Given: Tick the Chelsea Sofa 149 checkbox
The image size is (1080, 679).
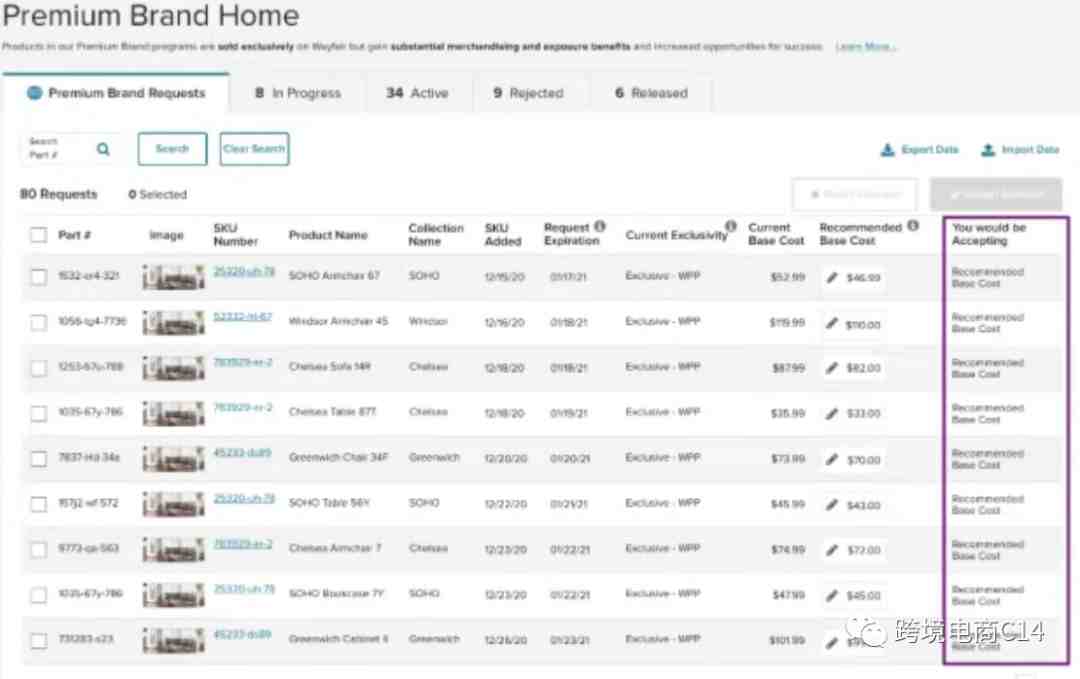Looking at the screenshot, I should [39, 368].
